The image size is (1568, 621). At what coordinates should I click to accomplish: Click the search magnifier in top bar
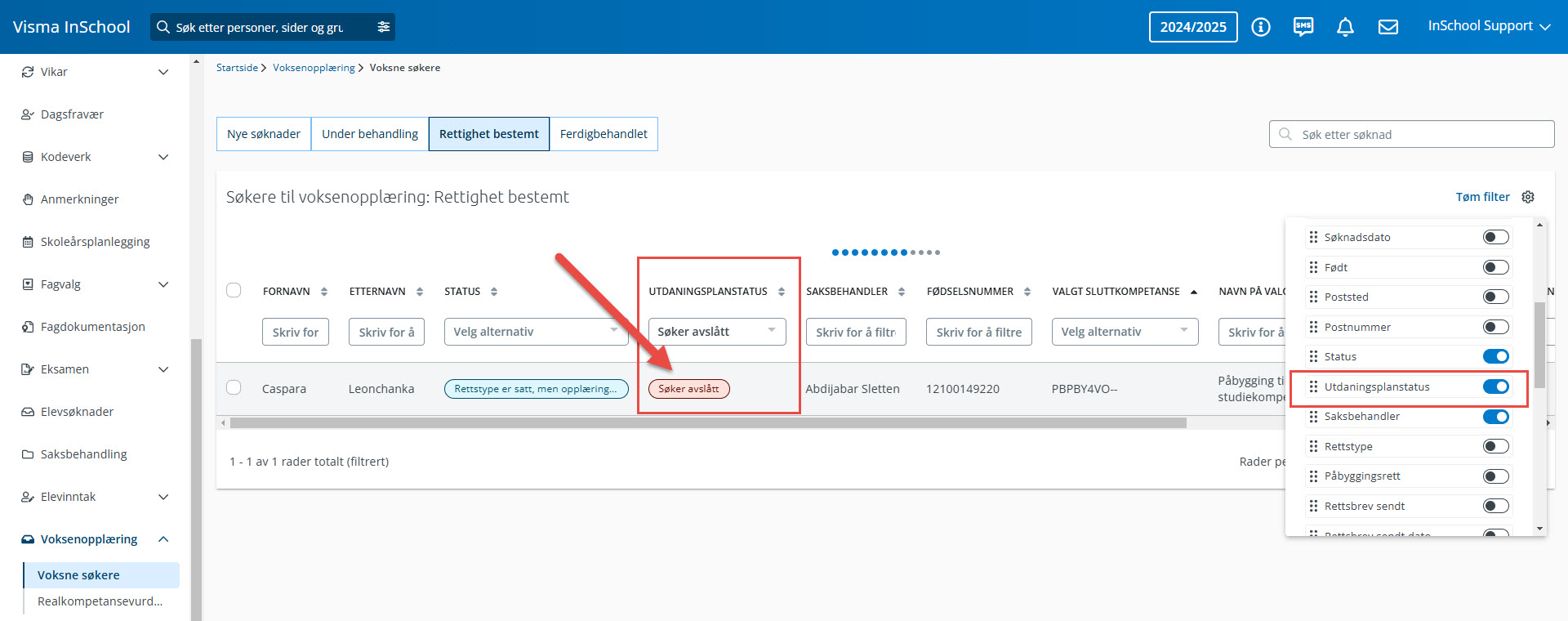coord(163,27)
